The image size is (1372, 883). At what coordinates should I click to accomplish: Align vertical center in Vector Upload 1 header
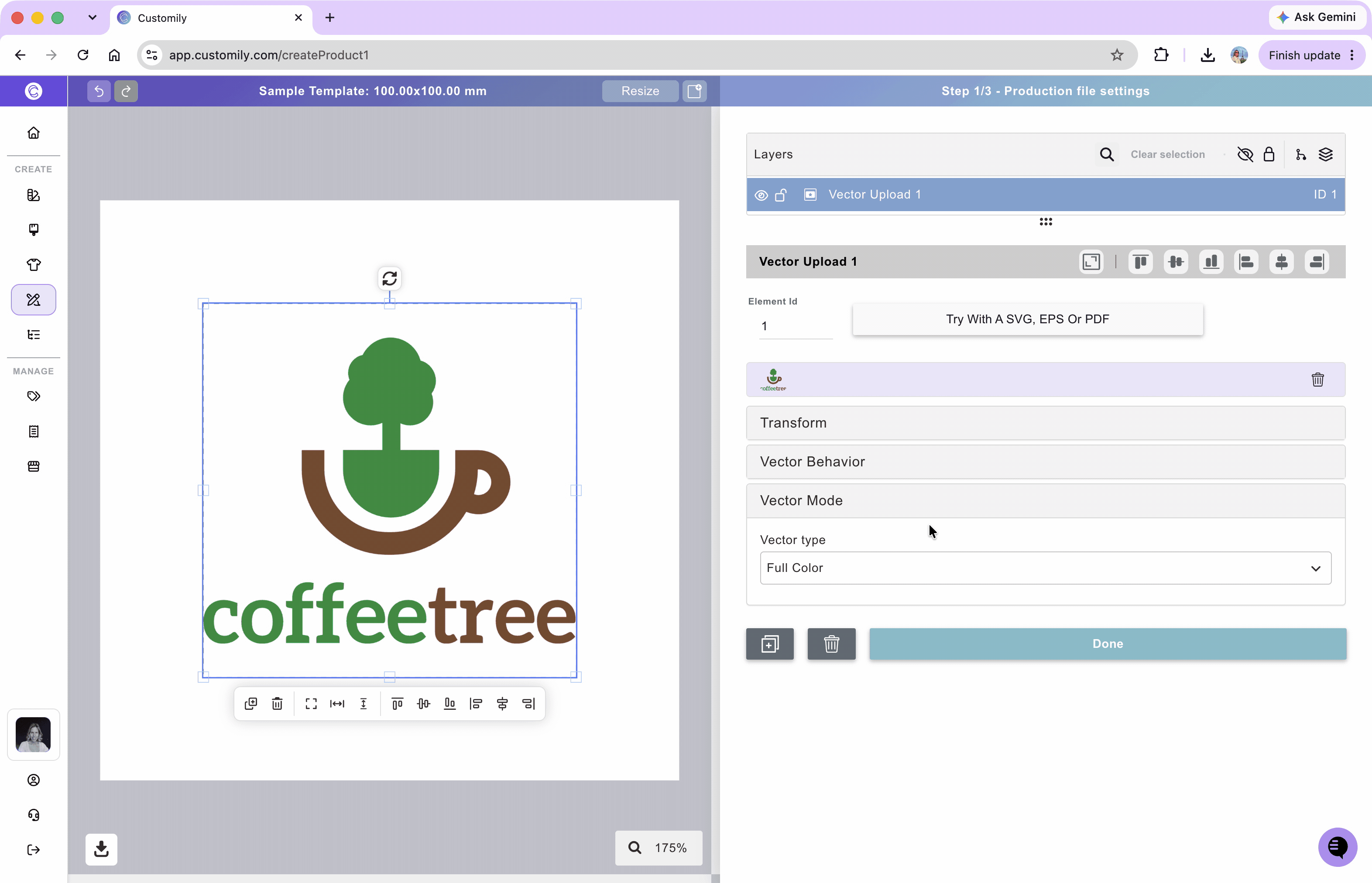point(1176,262)
